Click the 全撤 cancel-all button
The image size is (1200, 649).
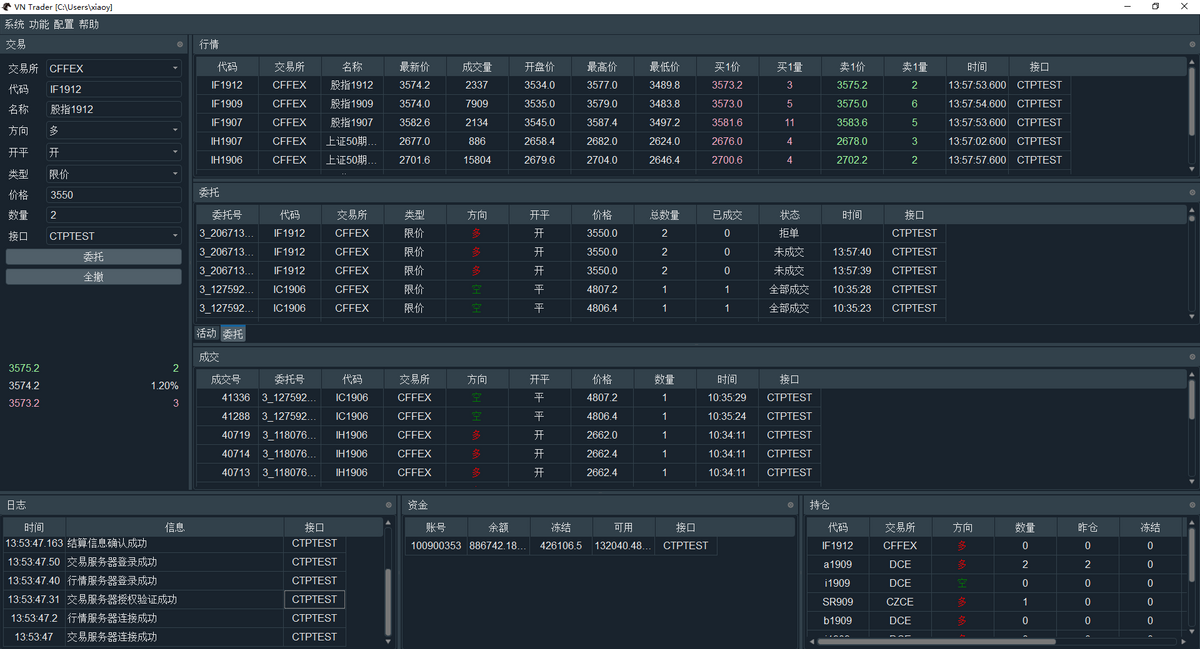coord(94,277)
